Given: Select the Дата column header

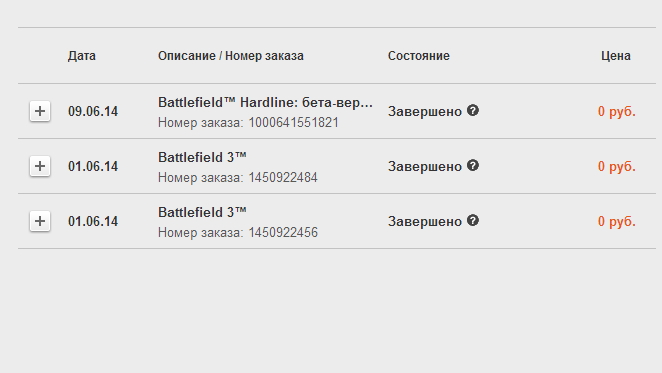Looking at the screenshot, I should 81,56.
